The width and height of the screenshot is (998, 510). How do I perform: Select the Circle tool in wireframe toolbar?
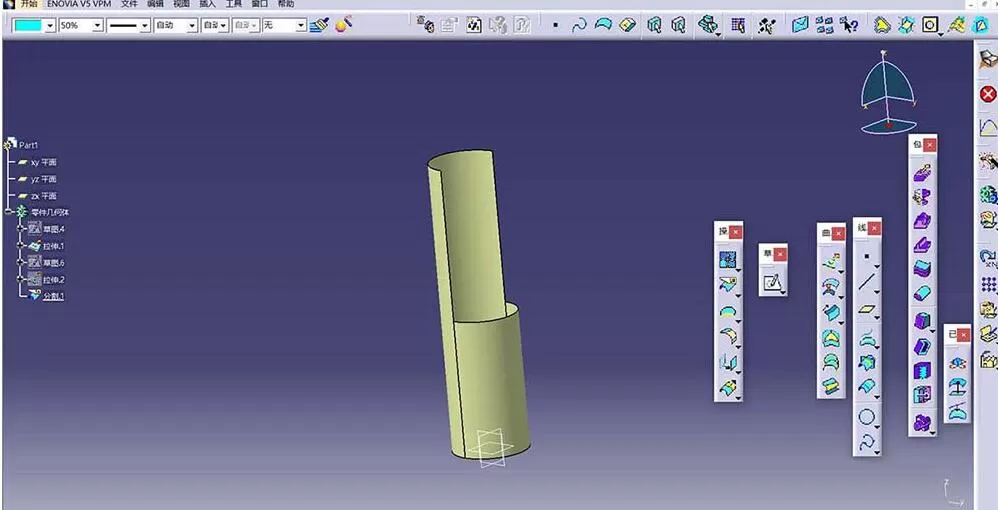[x=867, y=417]
